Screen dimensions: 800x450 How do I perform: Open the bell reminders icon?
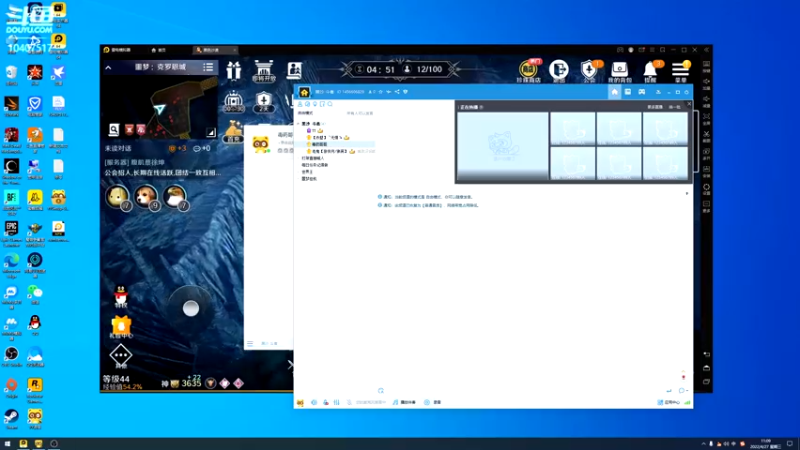(x=650, y=71)
